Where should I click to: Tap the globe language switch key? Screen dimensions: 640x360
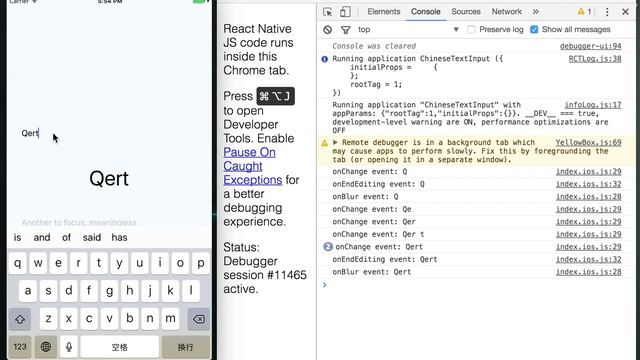click(46, 347)
